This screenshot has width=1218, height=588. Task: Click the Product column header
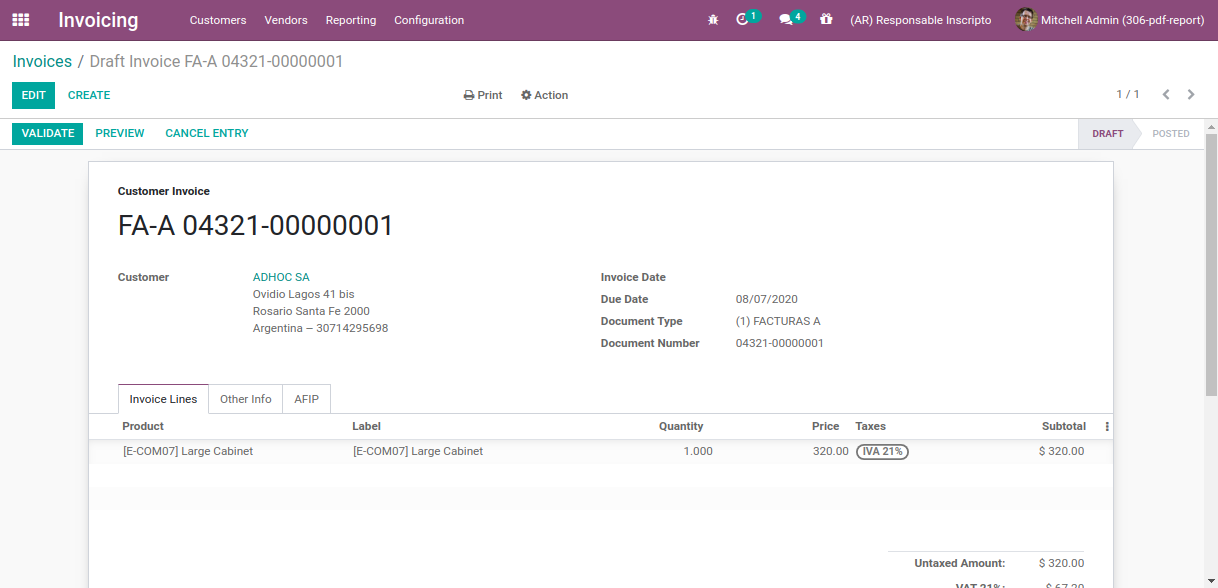point(143,427)
